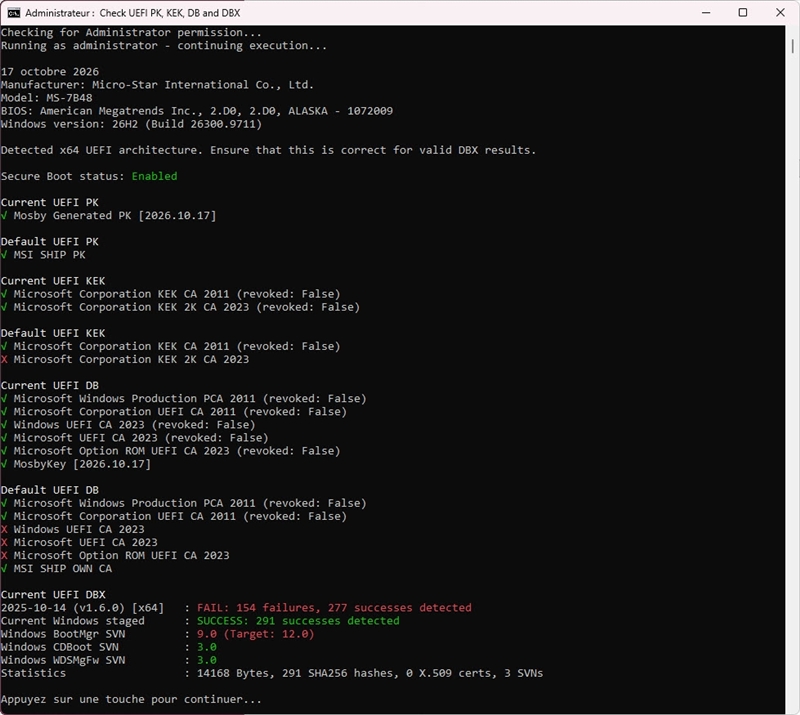Click the BootMgr SVN value '9.0 (Target: 12.0)'
The width and height of the screenshot is (800, 715).
click(x=256, y=634)
